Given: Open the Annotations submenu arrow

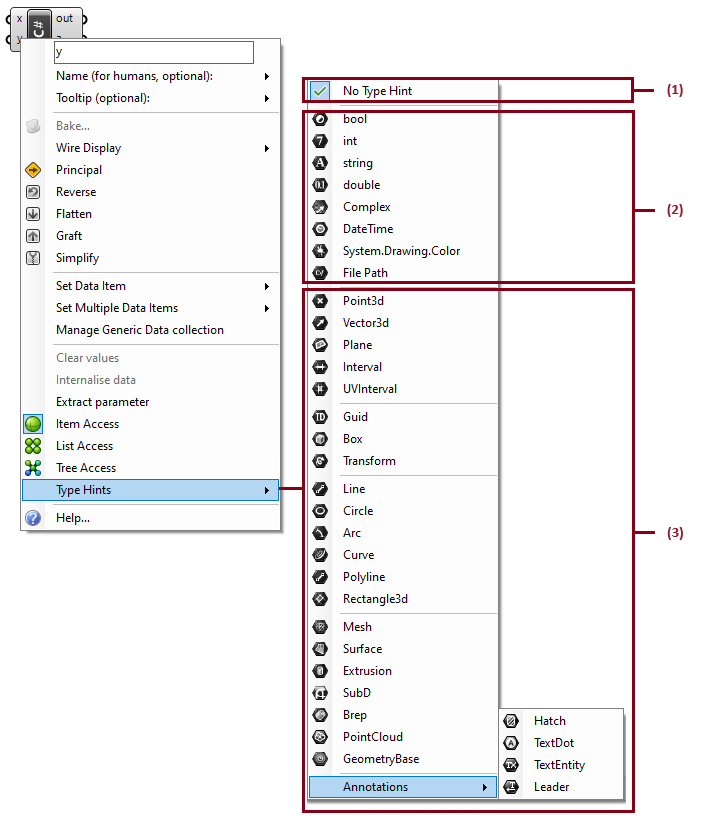Looking at the screenshot, I should click(484, 788).
